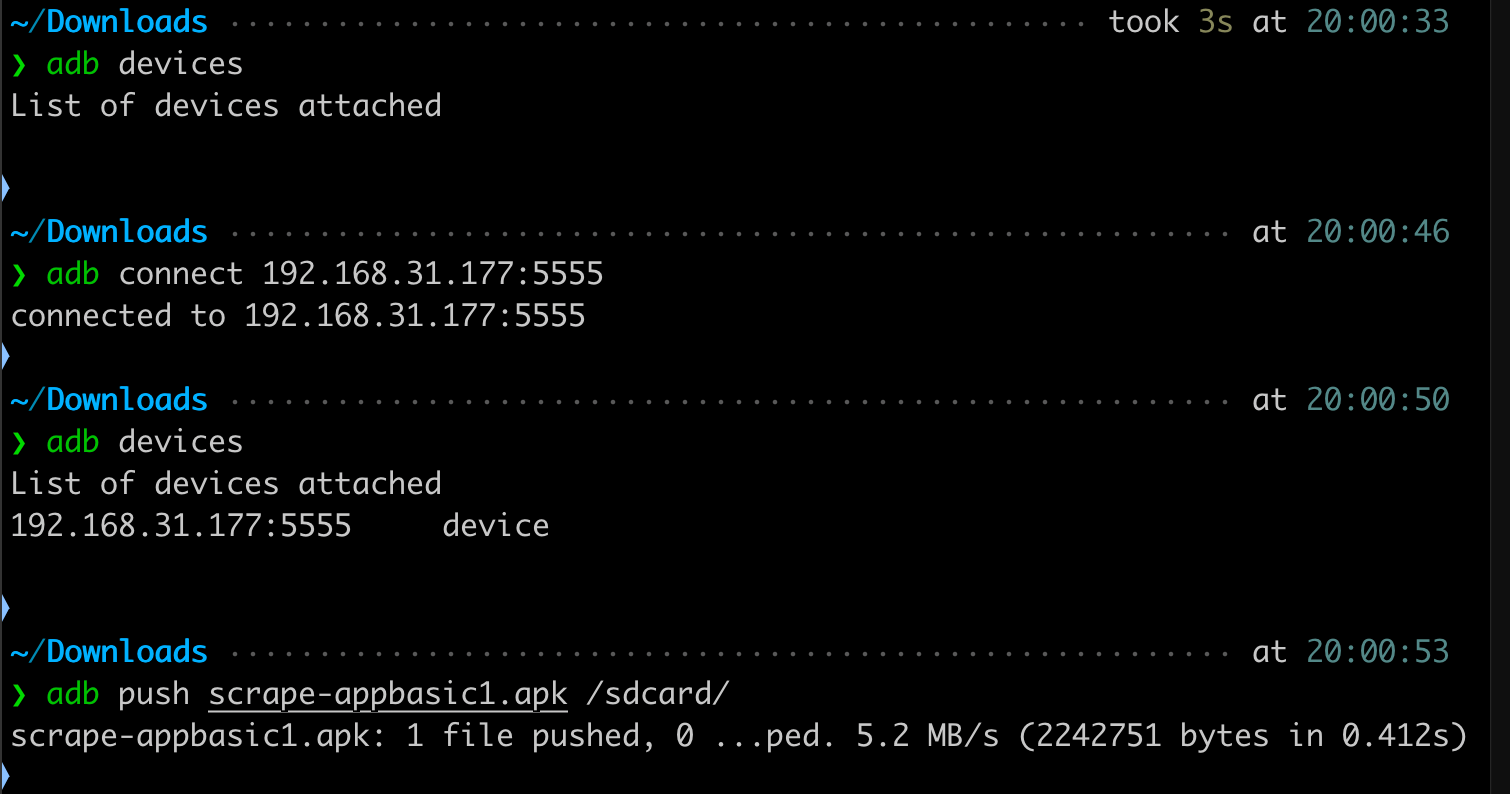Click the "device" status word in list

pyautogui.click(x=496, y=526)
